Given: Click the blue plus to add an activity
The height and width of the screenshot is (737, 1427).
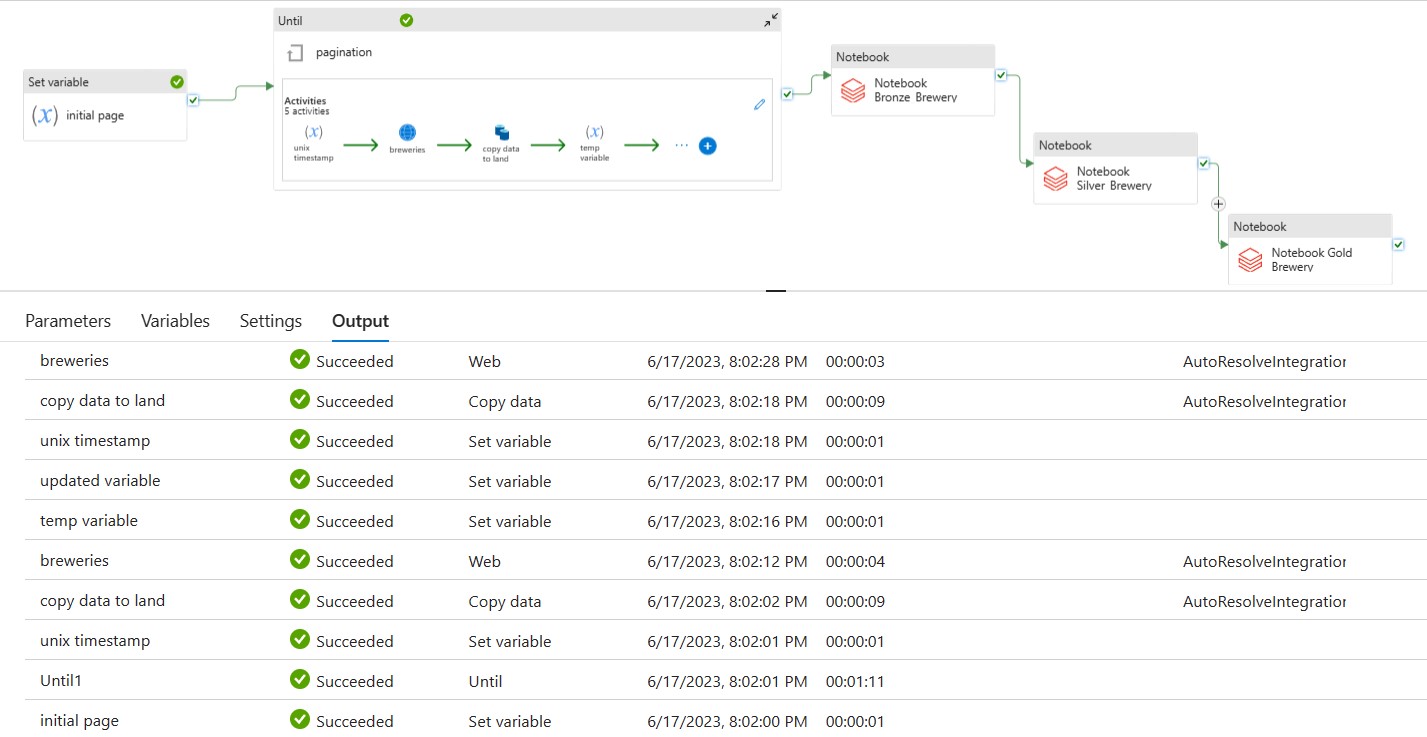Looking at the screenshot, I should 707,145.
